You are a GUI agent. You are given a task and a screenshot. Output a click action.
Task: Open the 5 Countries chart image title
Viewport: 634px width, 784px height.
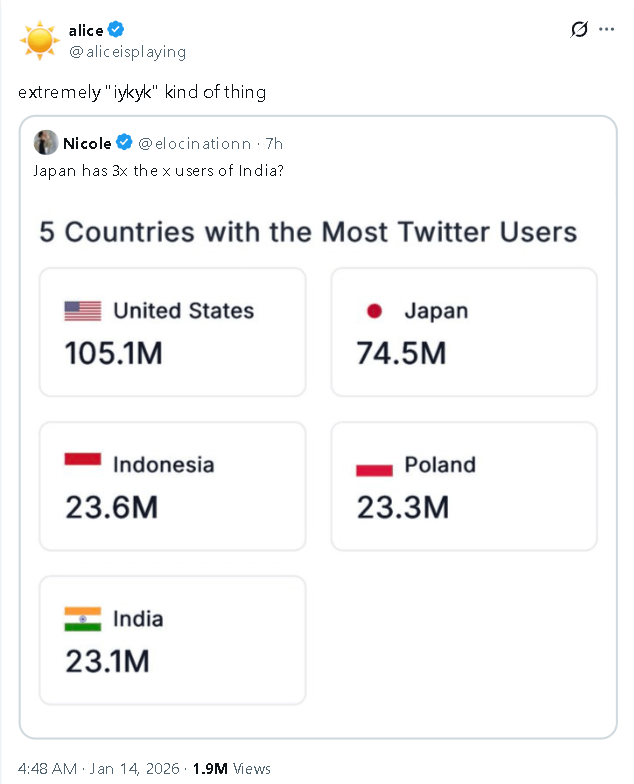[308, 233]
